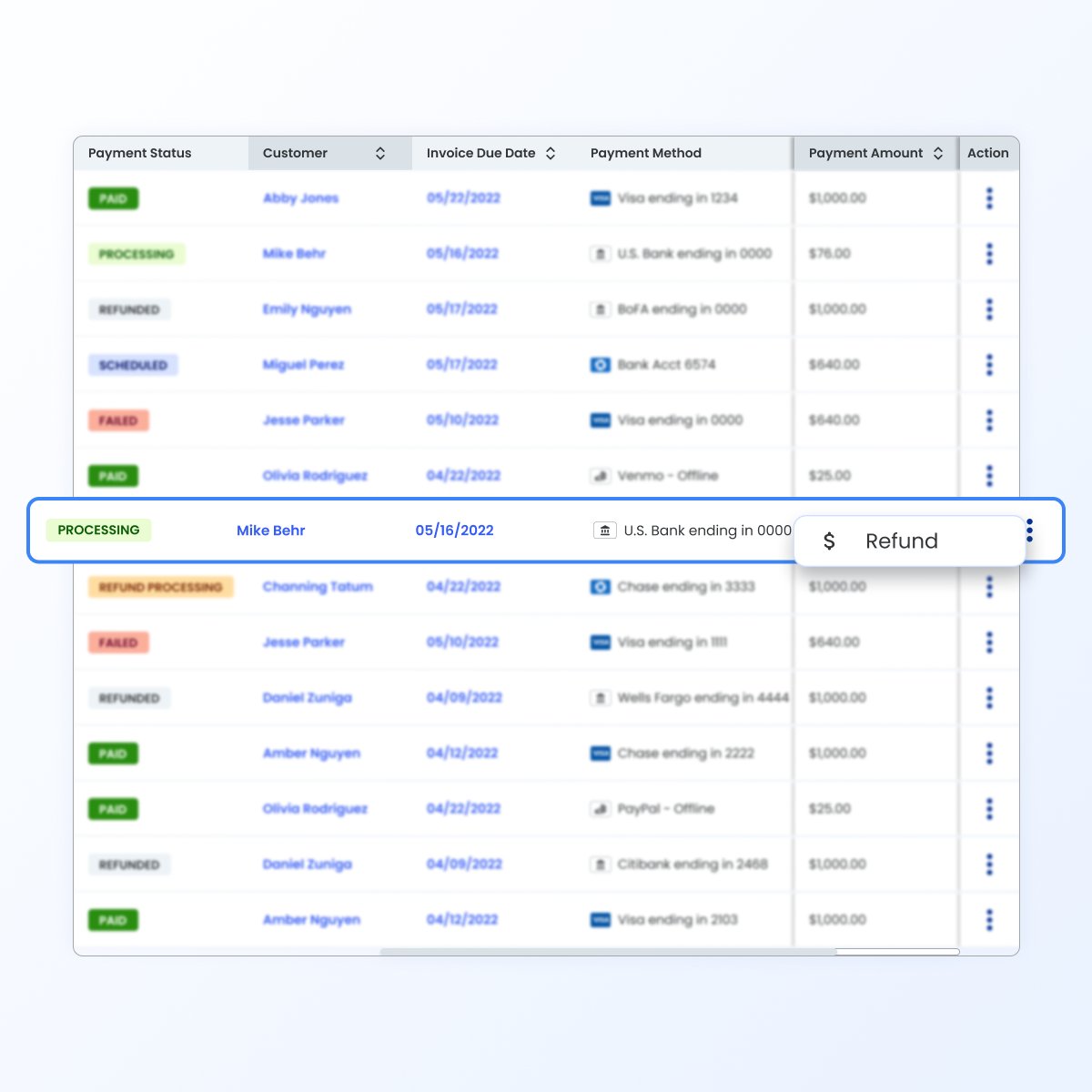
Task: Open actions menu for the $76.00 Mike Behr row
Action: click(x=989, y=254)
